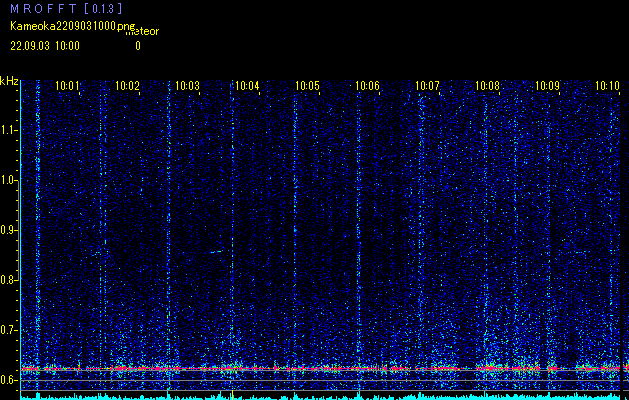Click the 0.7 frequency axis label
The height and width of the screenshot is (400, 629).
(x=8, y=330)
